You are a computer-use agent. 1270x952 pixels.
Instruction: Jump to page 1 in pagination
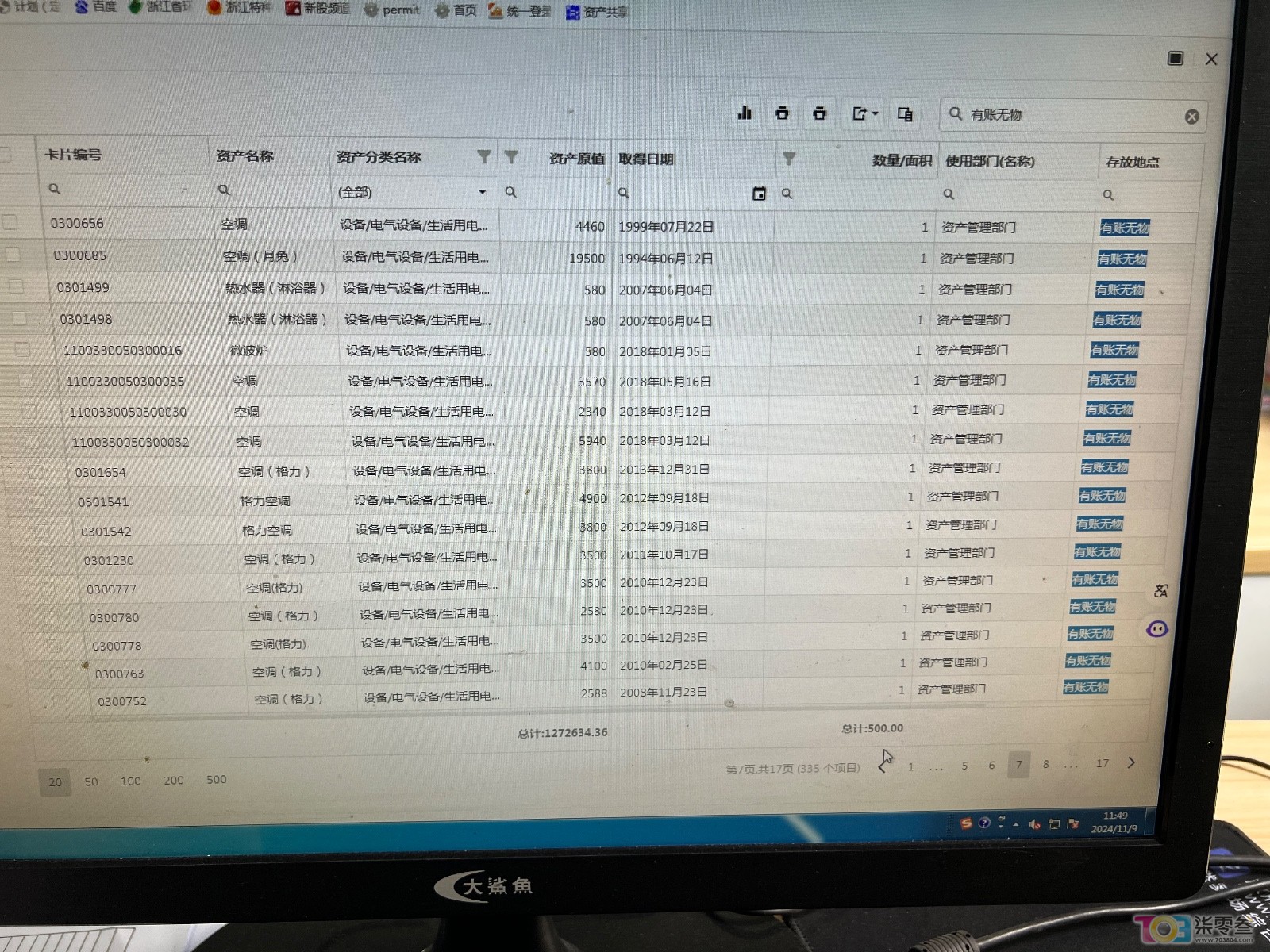coord(910,766)
